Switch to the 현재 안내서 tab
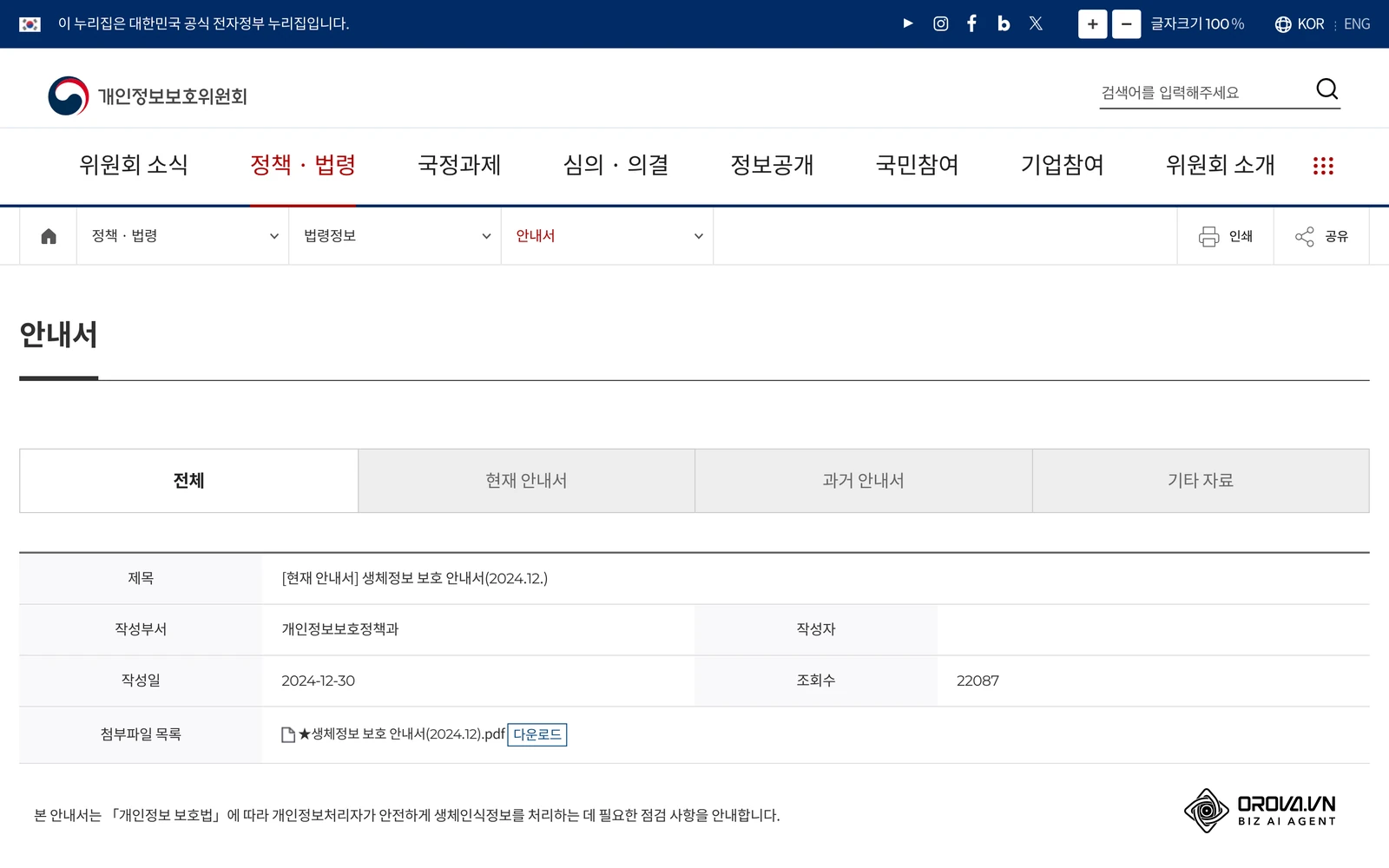The width and height of the screenshot is (1389, 868). pyautogui.click(x=526, y=481)
